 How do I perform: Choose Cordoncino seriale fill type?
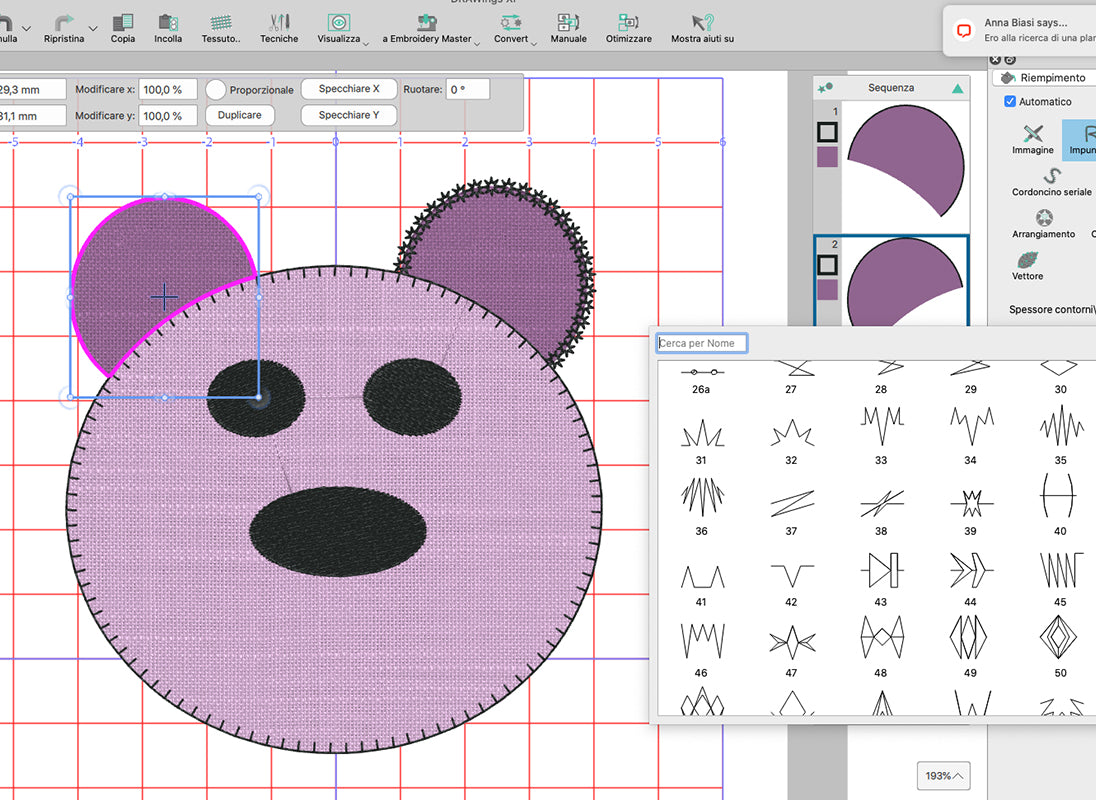click(1051, 180)
